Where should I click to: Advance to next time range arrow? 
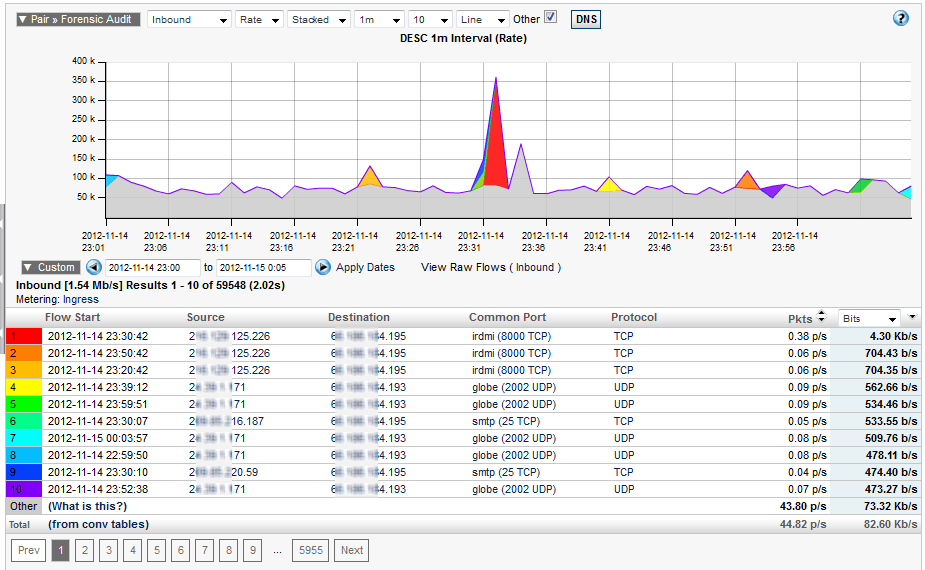tap(323, 267)
